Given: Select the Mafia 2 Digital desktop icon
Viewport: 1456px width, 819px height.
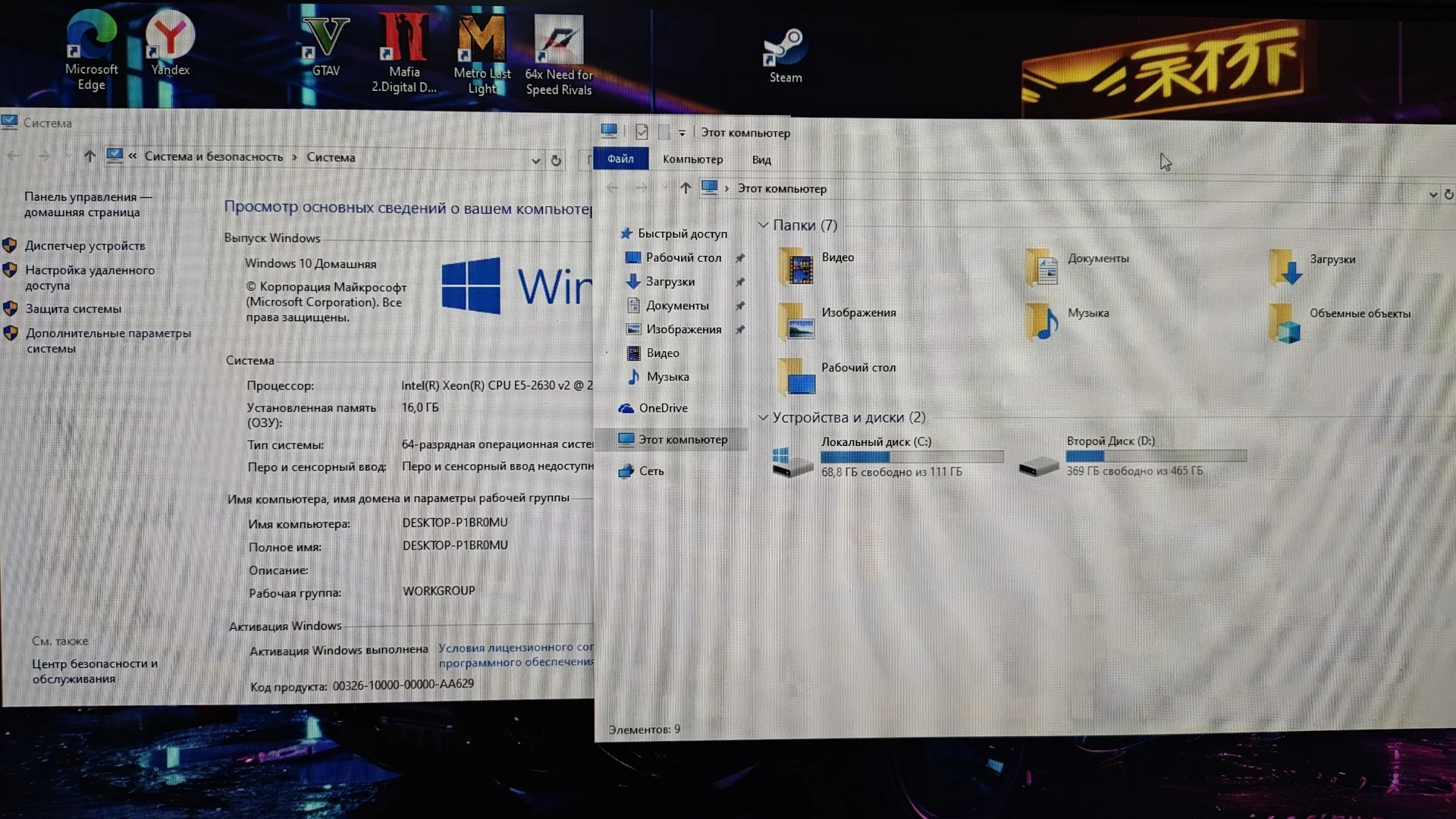Looking at the screenshot, I should 403,53.
